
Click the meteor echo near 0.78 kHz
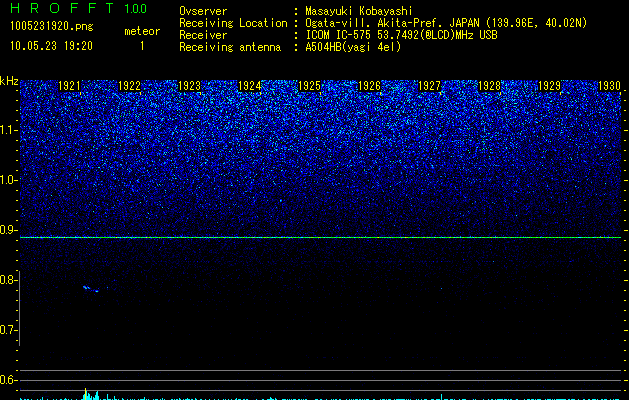click(91, 289)
